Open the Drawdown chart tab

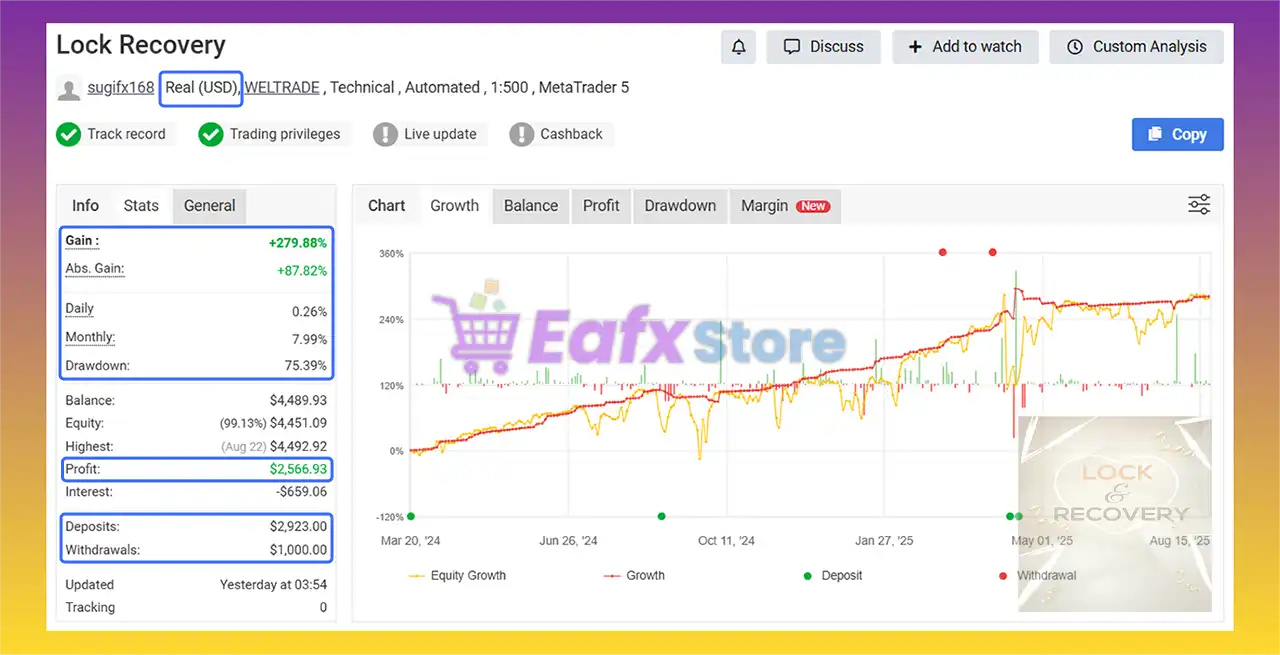[680, 206]
